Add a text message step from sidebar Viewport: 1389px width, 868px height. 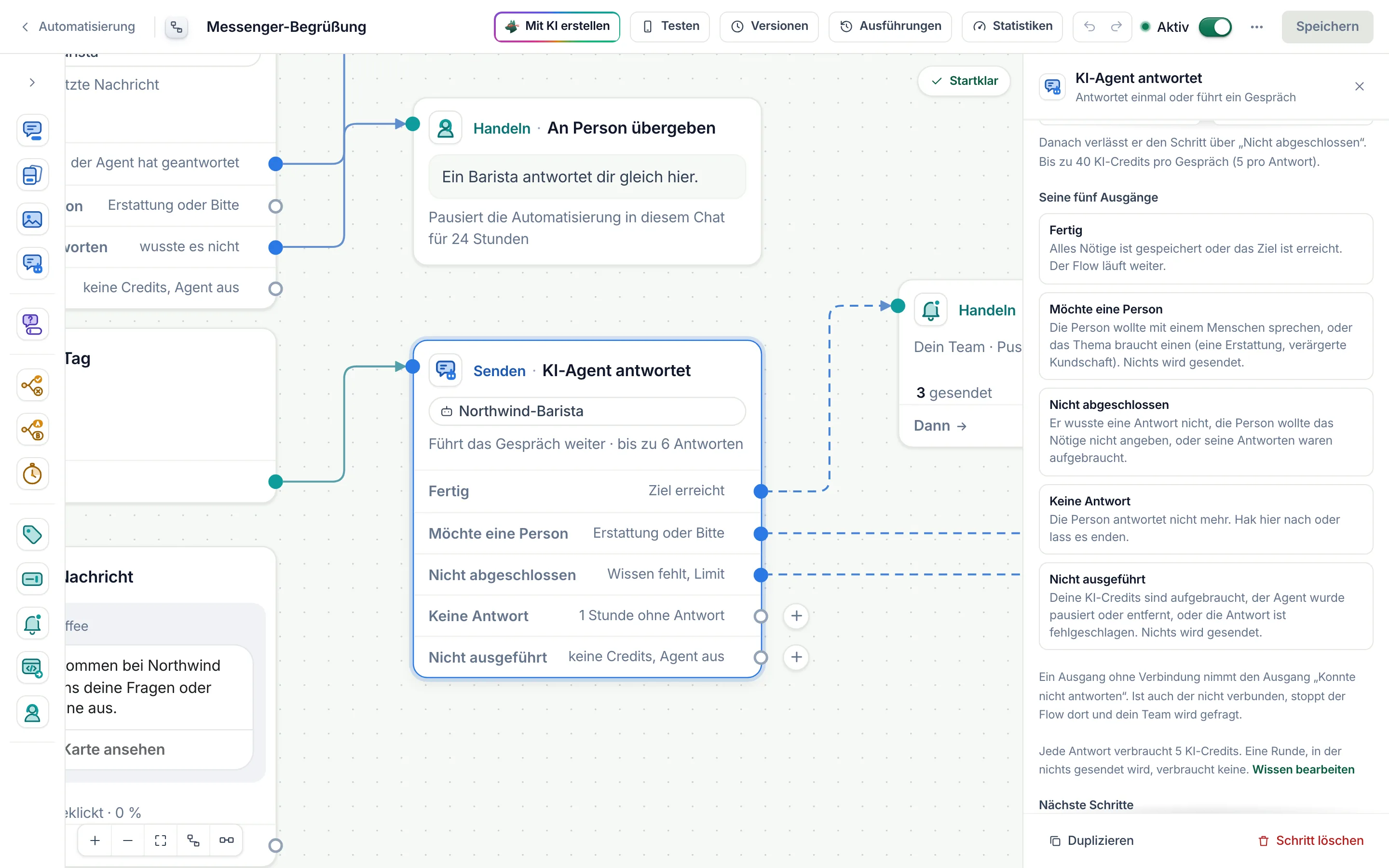click(x=32, y=130)
